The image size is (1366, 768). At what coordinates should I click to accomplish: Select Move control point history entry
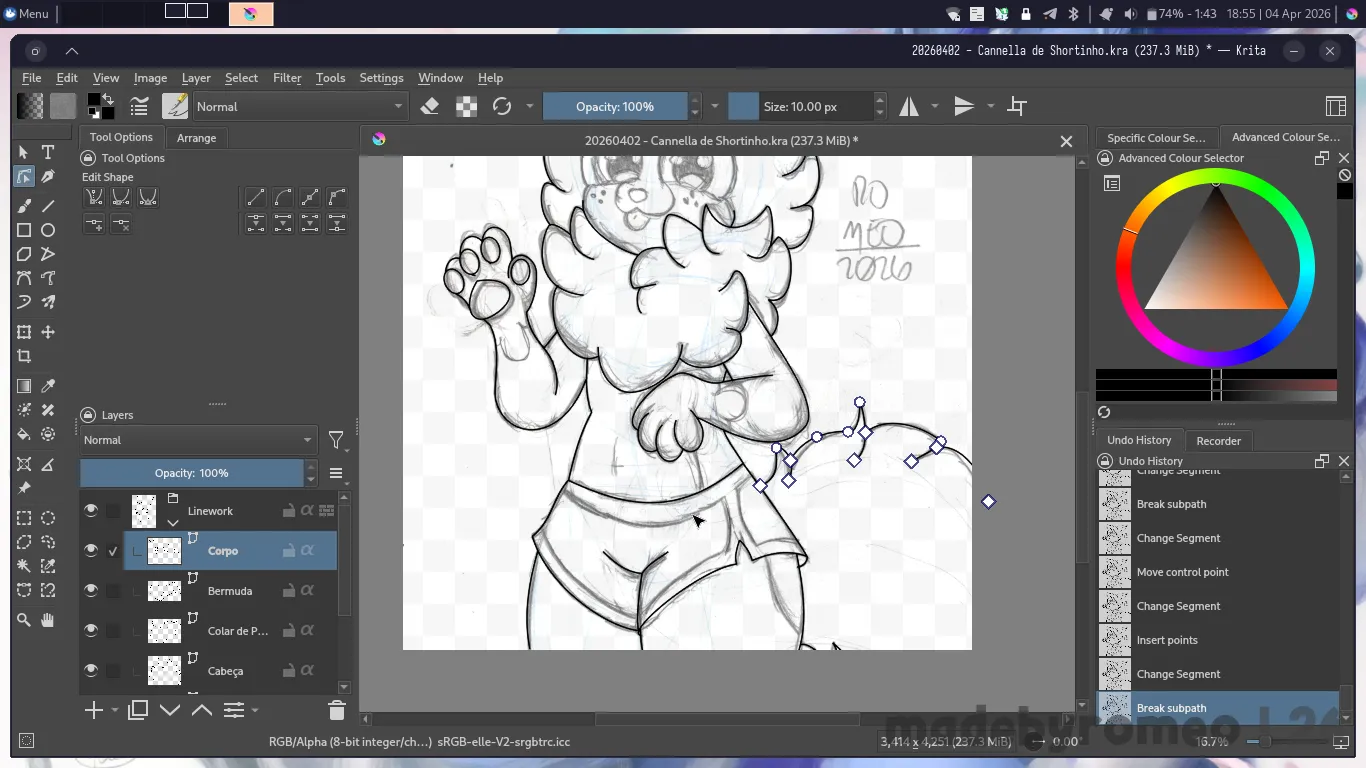pyautogui.click(x=1182, y=572)
